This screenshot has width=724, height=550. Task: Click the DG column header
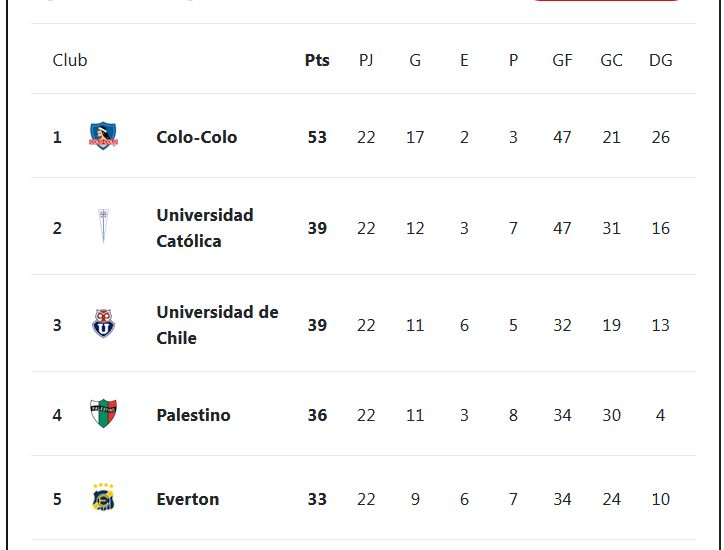661,60
